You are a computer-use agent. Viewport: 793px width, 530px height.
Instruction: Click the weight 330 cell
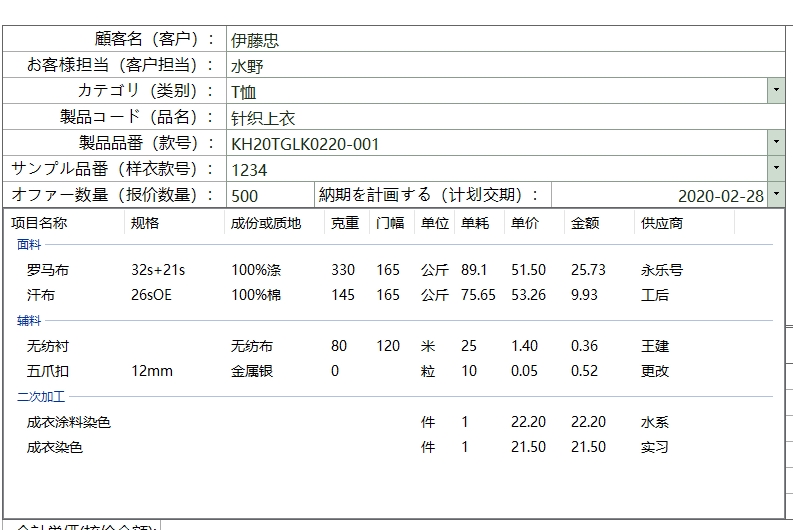(343, 270)
